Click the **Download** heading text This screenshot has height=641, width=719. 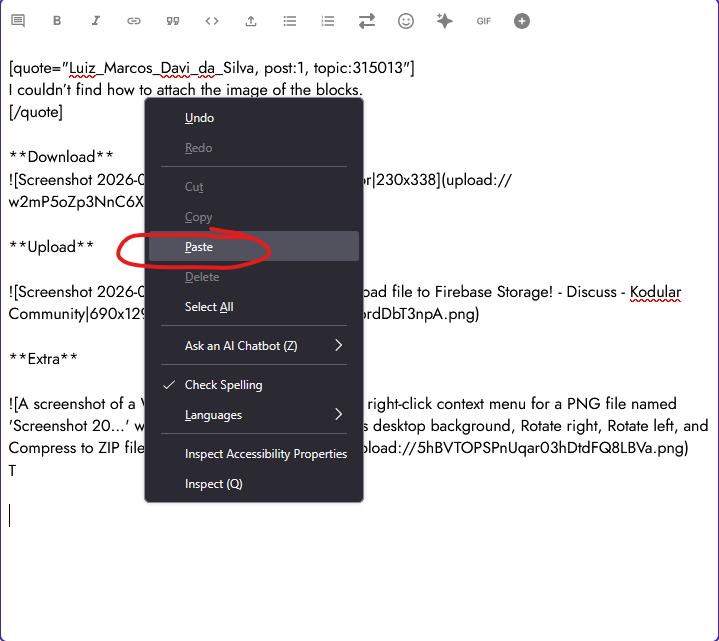coord(61,156)
